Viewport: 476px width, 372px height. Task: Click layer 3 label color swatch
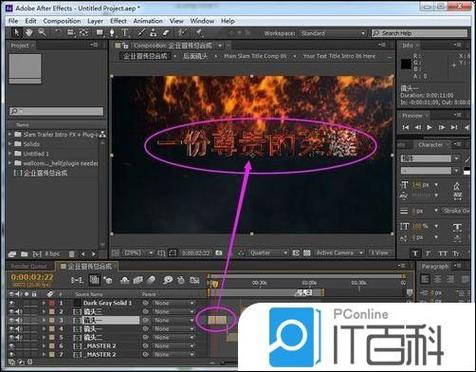52,320
